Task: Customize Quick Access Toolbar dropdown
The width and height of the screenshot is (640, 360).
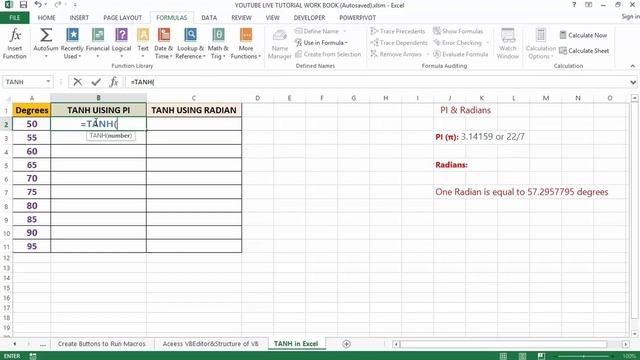Action: pyautogui.click(x=75, y=5)
